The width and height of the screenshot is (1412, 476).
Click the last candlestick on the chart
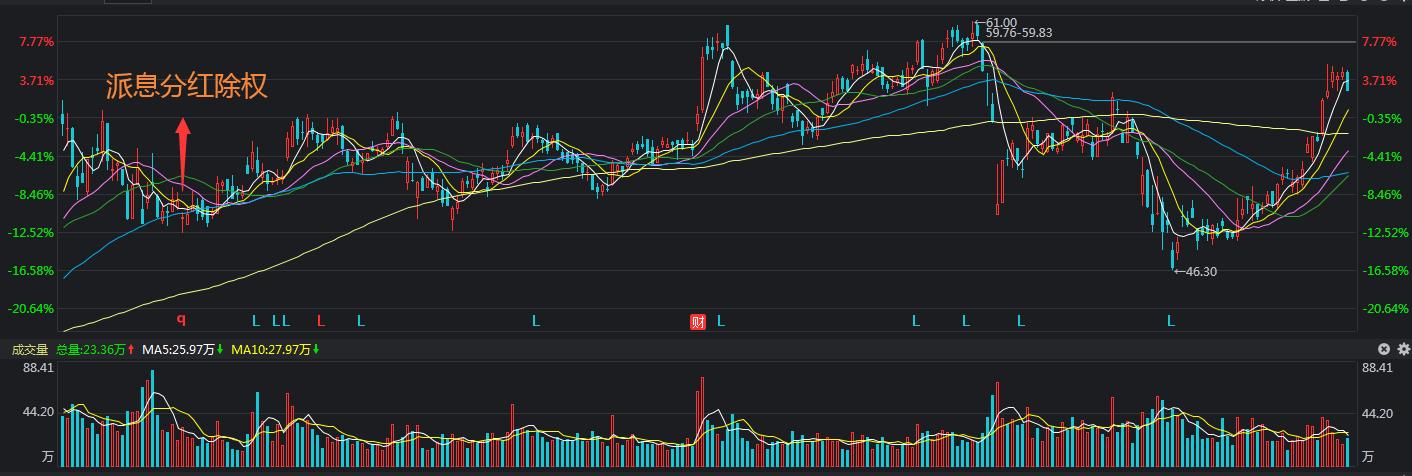click(x=1347, y=80)
